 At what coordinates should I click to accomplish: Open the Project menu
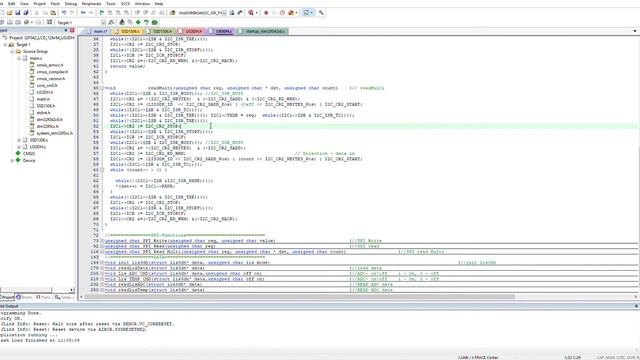tap(40, 4)
